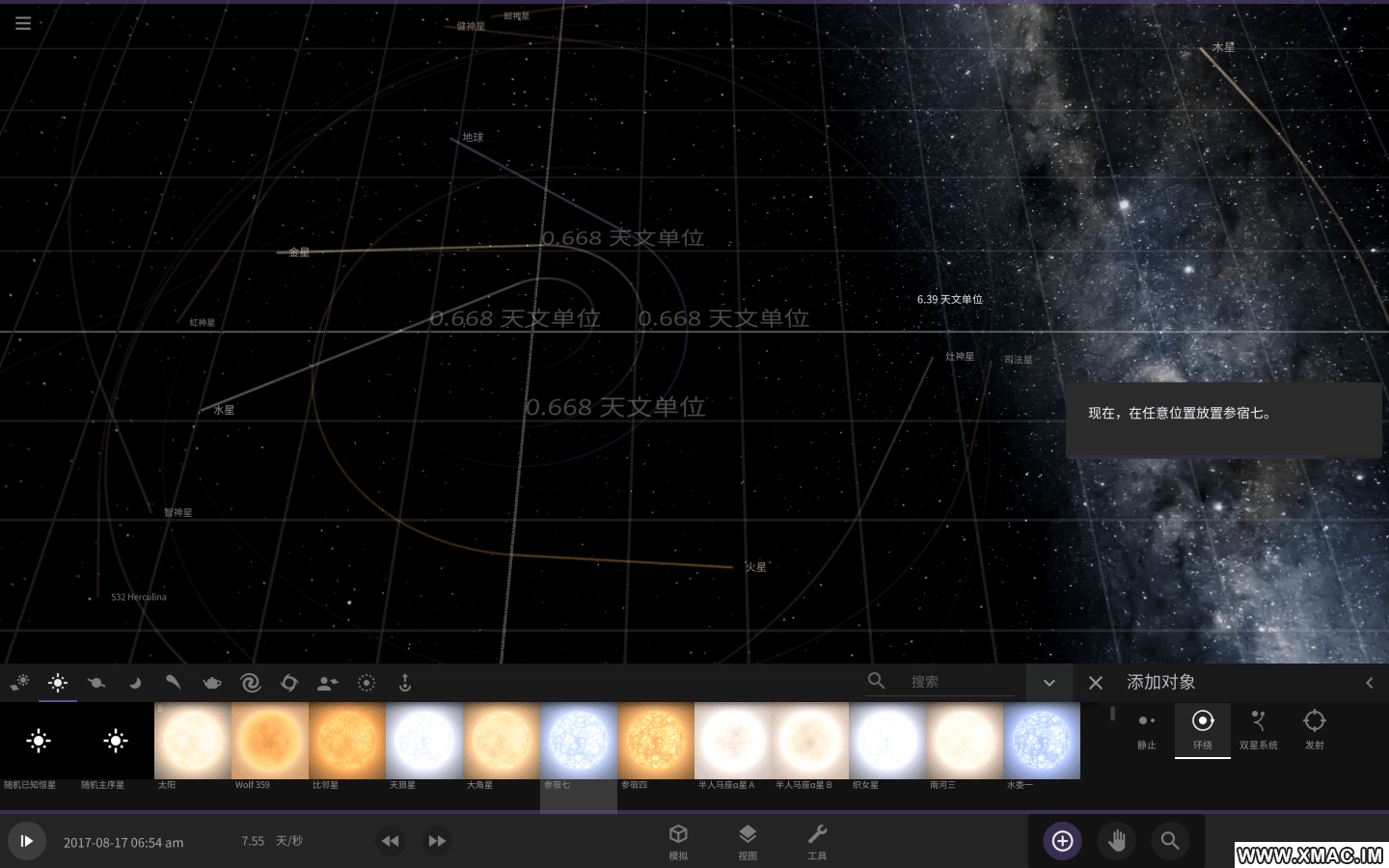Select the comet category icon
This screenshot has height=868, width=1389.
(174, 683)
